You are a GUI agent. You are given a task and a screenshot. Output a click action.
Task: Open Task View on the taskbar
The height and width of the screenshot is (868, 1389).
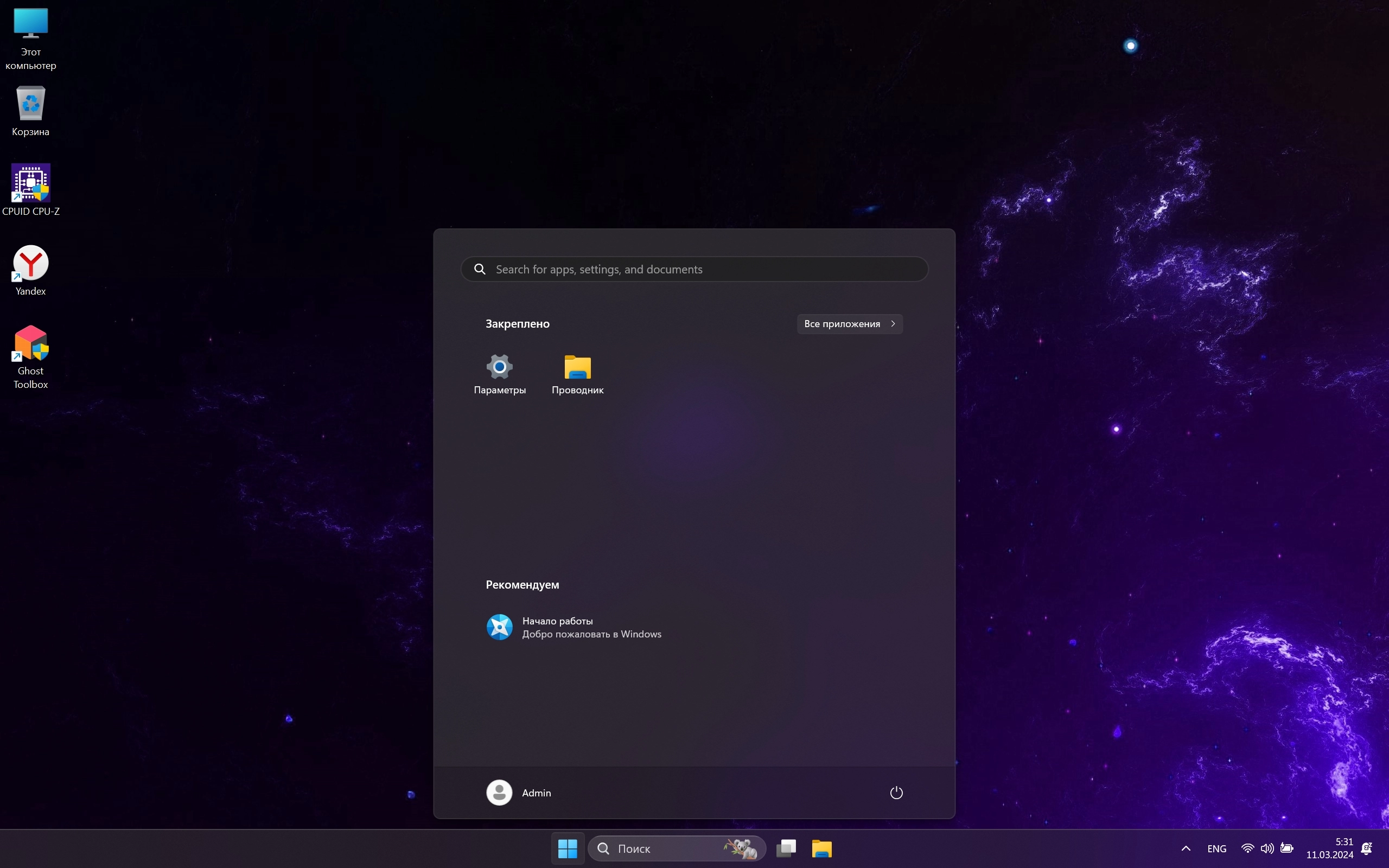786,848
